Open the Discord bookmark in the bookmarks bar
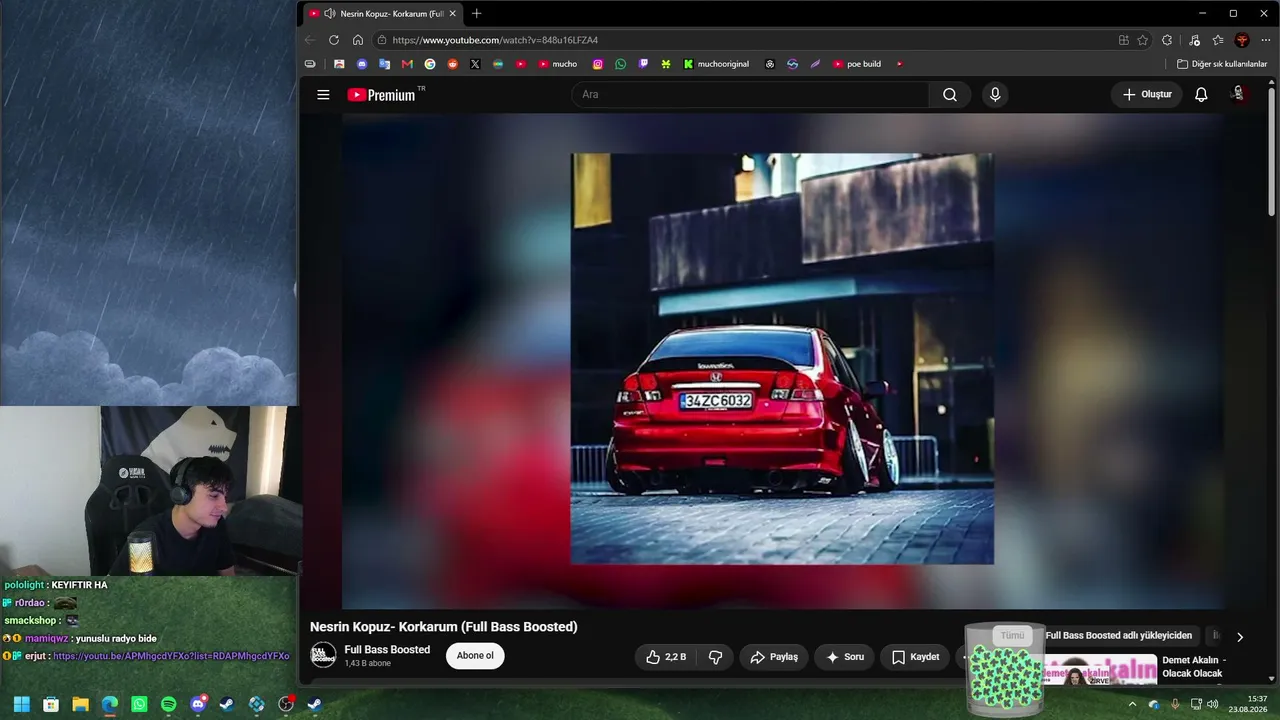Screen dimensions: 1280x720 pos(362,64)
